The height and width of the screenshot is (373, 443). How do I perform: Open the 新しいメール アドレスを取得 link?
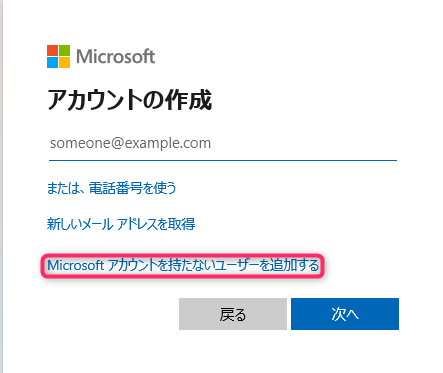pyautogui.click(x=121, y=224)
